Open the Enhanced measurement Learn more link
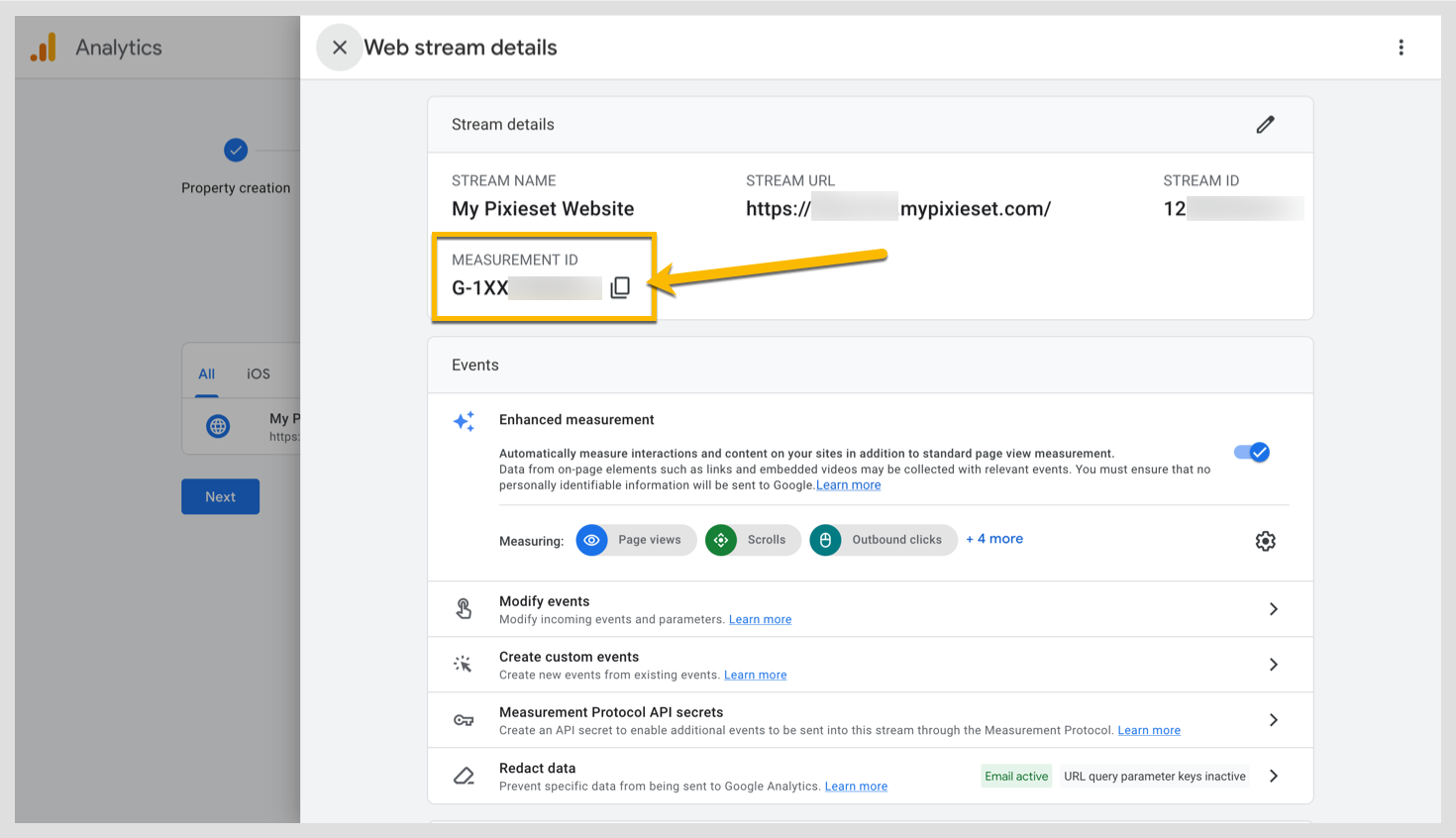The image size is (1456, 838). [848, 484]
